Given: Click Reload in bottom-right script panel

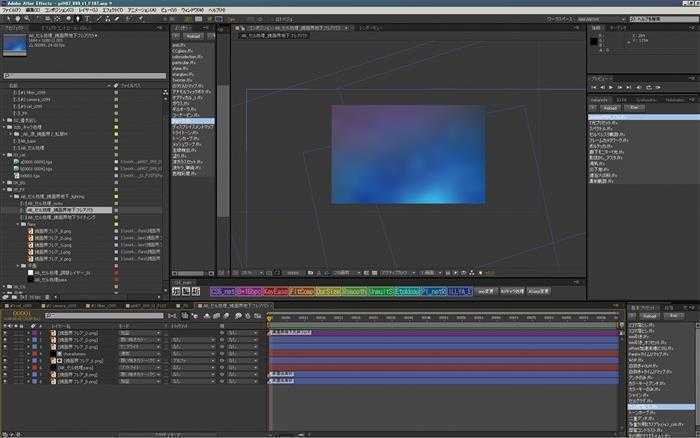Looking at the screenshot, I should click(650, 316).
